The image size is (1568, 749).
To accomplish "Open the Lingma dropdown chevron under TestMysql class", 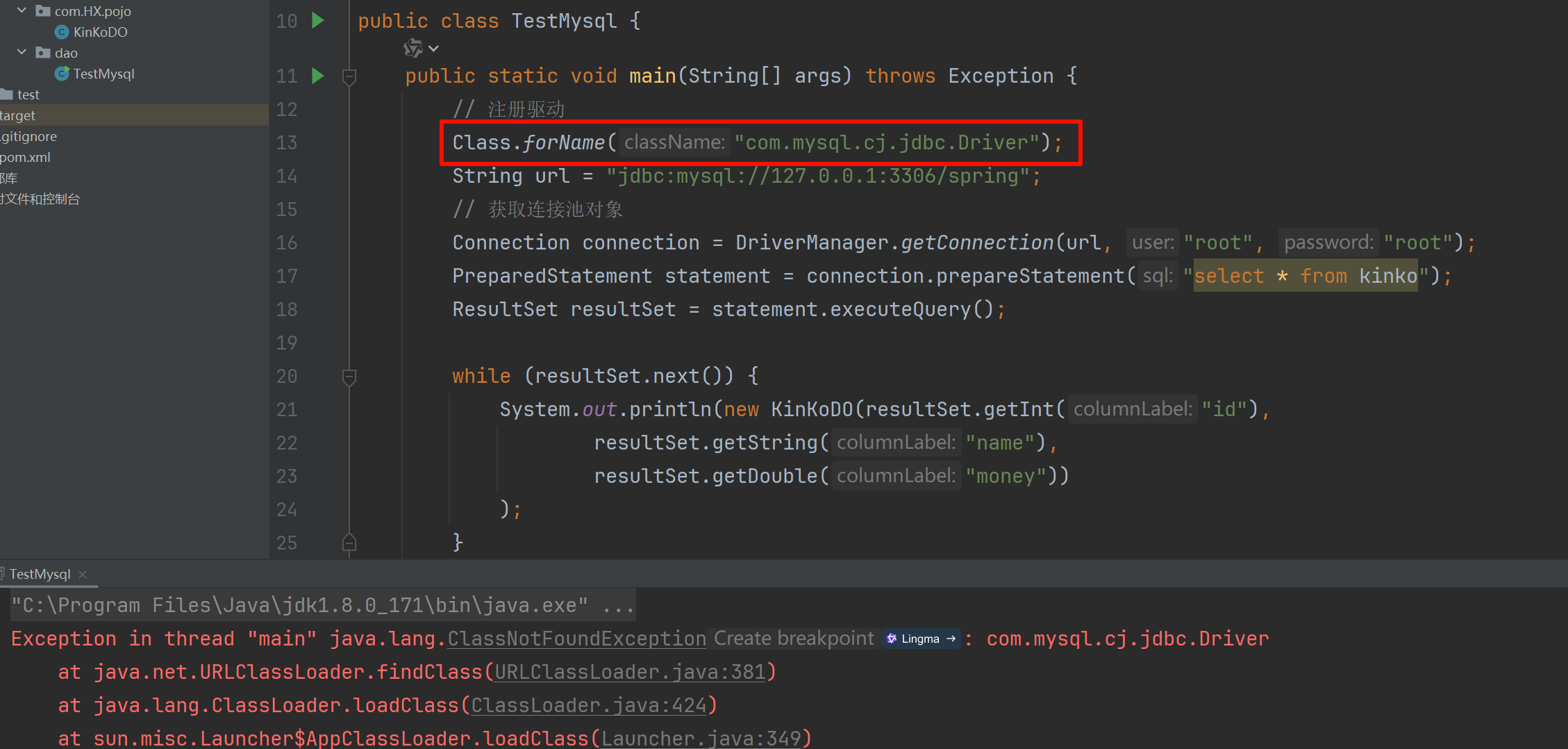I will (x=433, y=47).
